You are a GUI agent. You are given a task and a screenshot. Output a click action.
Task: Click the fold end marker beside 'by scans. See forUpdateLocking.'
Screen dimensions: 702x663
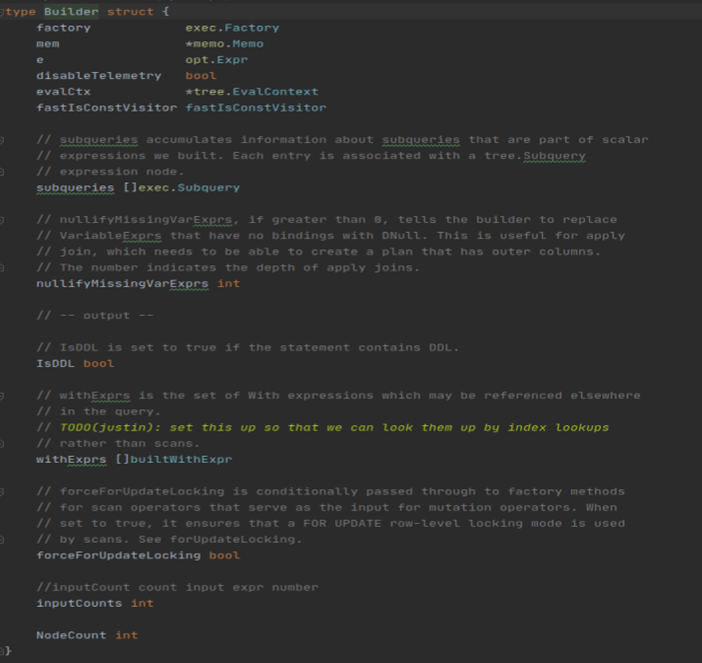point(2,540)
